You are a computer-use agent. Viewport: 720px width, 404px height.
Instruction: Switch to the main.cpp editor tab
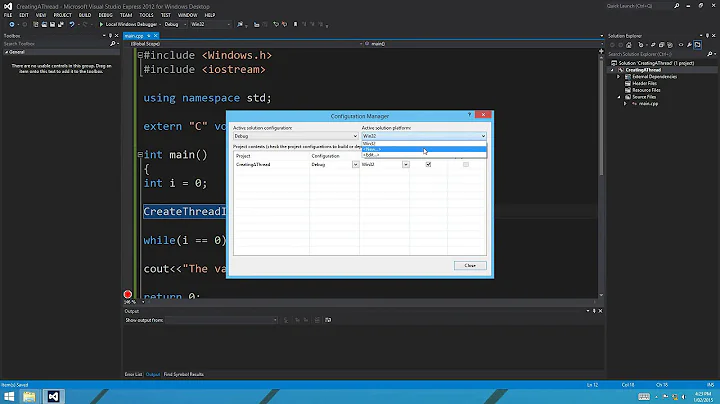coord(134,36)
